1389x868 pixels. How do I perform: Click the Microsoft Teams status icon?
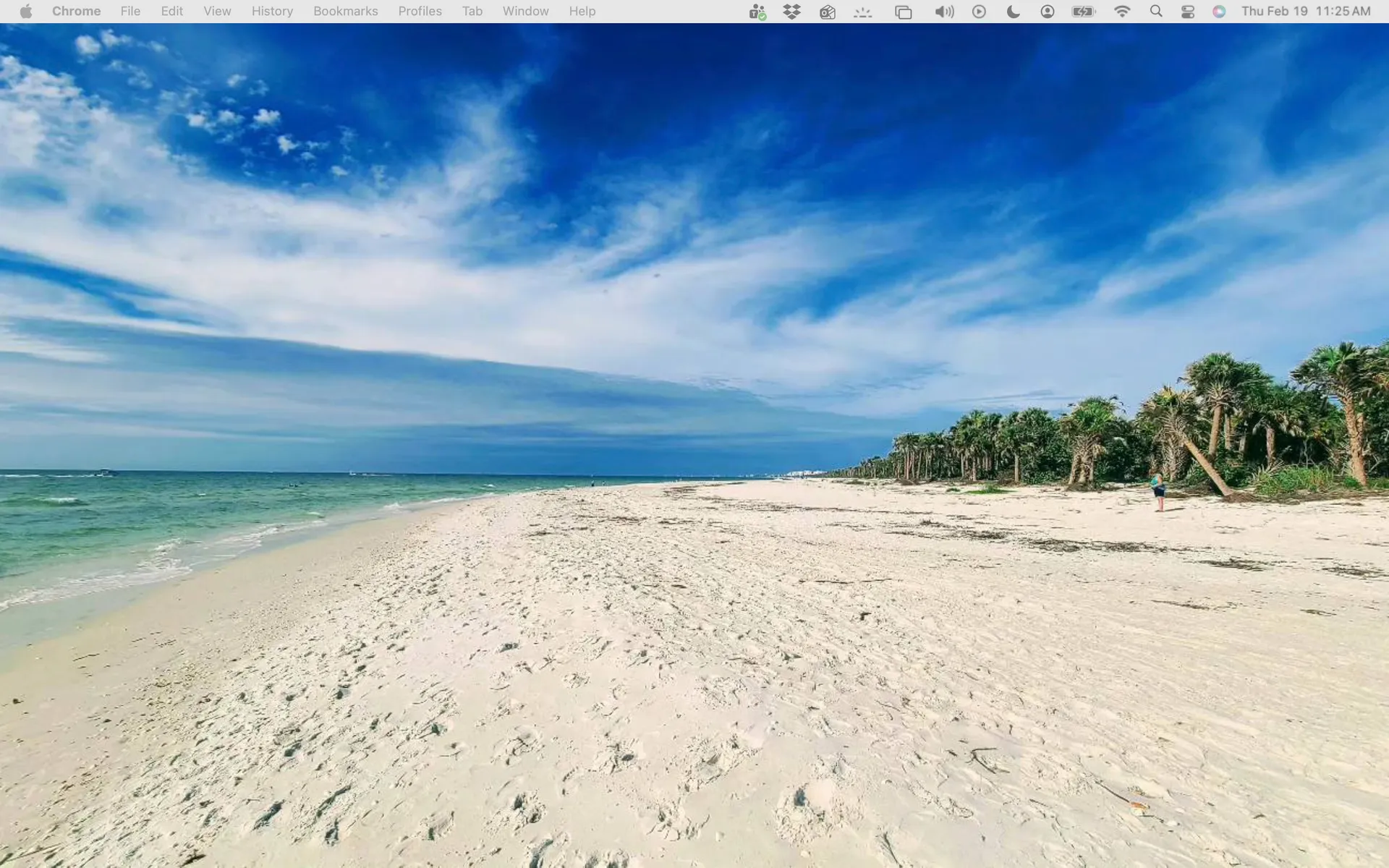(x=757, y=12)
